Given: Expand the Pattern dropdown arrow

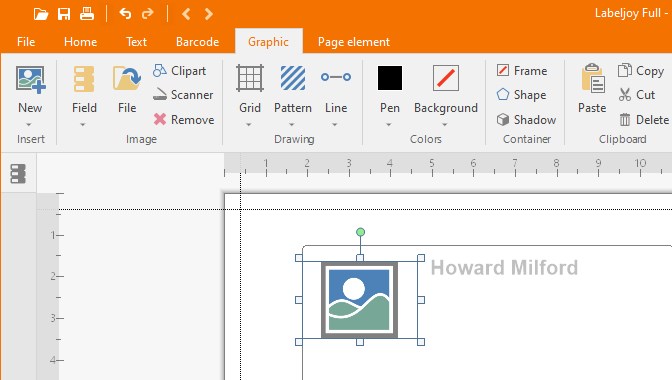Looking at the screenshot, I should pyautogui.click(x=291, y=125).
